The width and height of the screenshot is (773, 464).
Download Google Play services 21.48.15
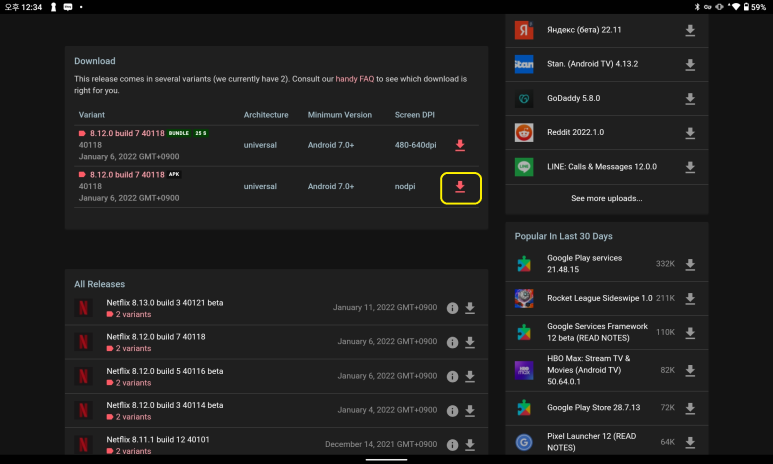click(x=690, y=264)
